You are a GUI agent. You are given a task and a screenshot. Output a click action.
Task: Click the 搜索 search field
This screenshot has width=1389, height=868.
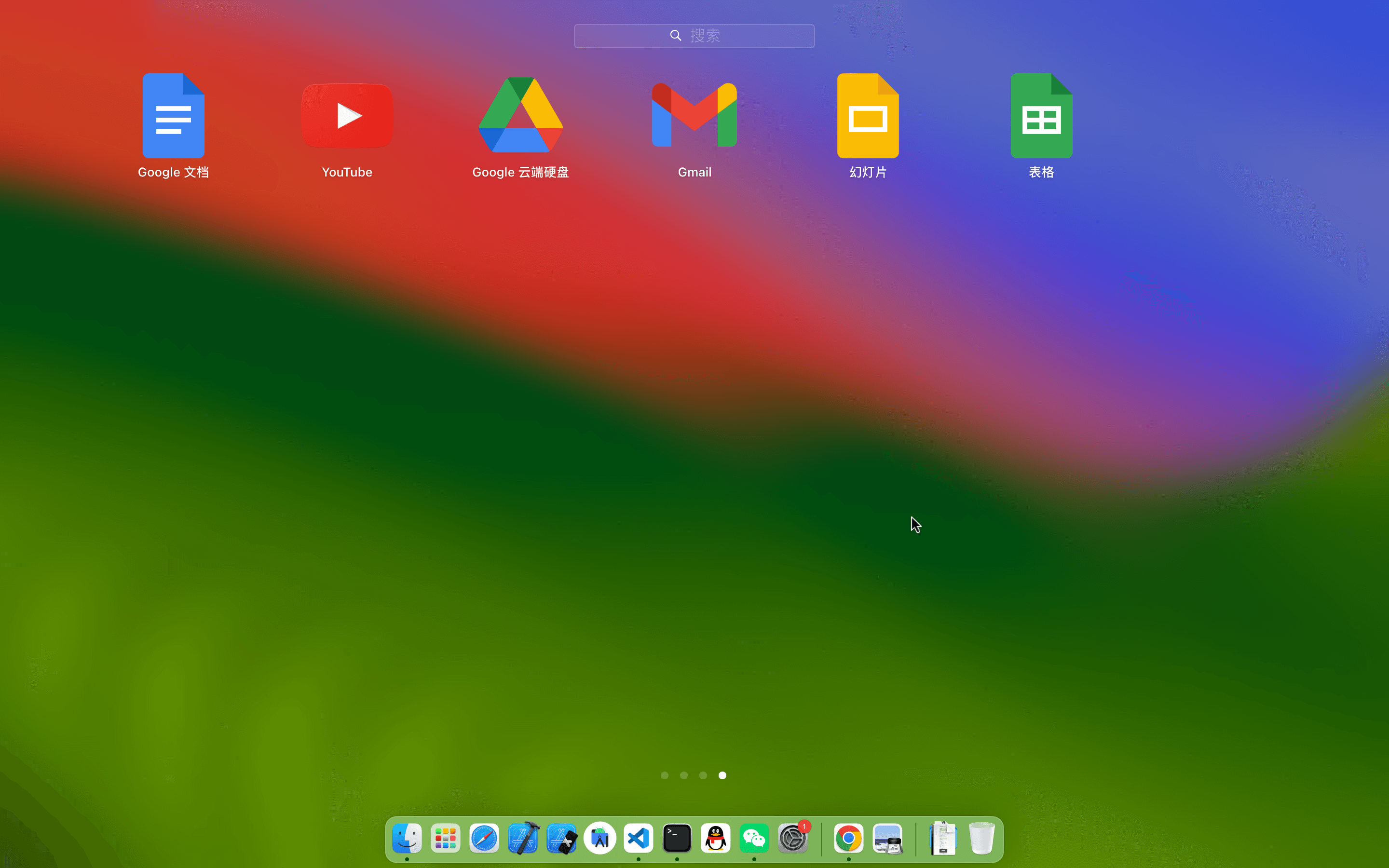click(694, 36)
